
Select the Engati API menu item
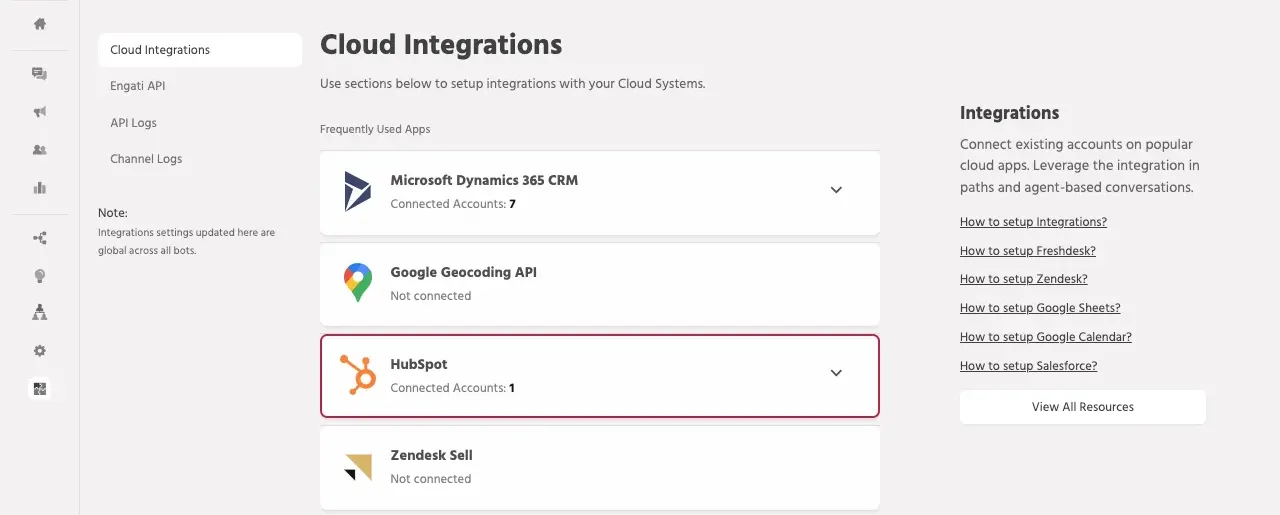click(138, 86)
